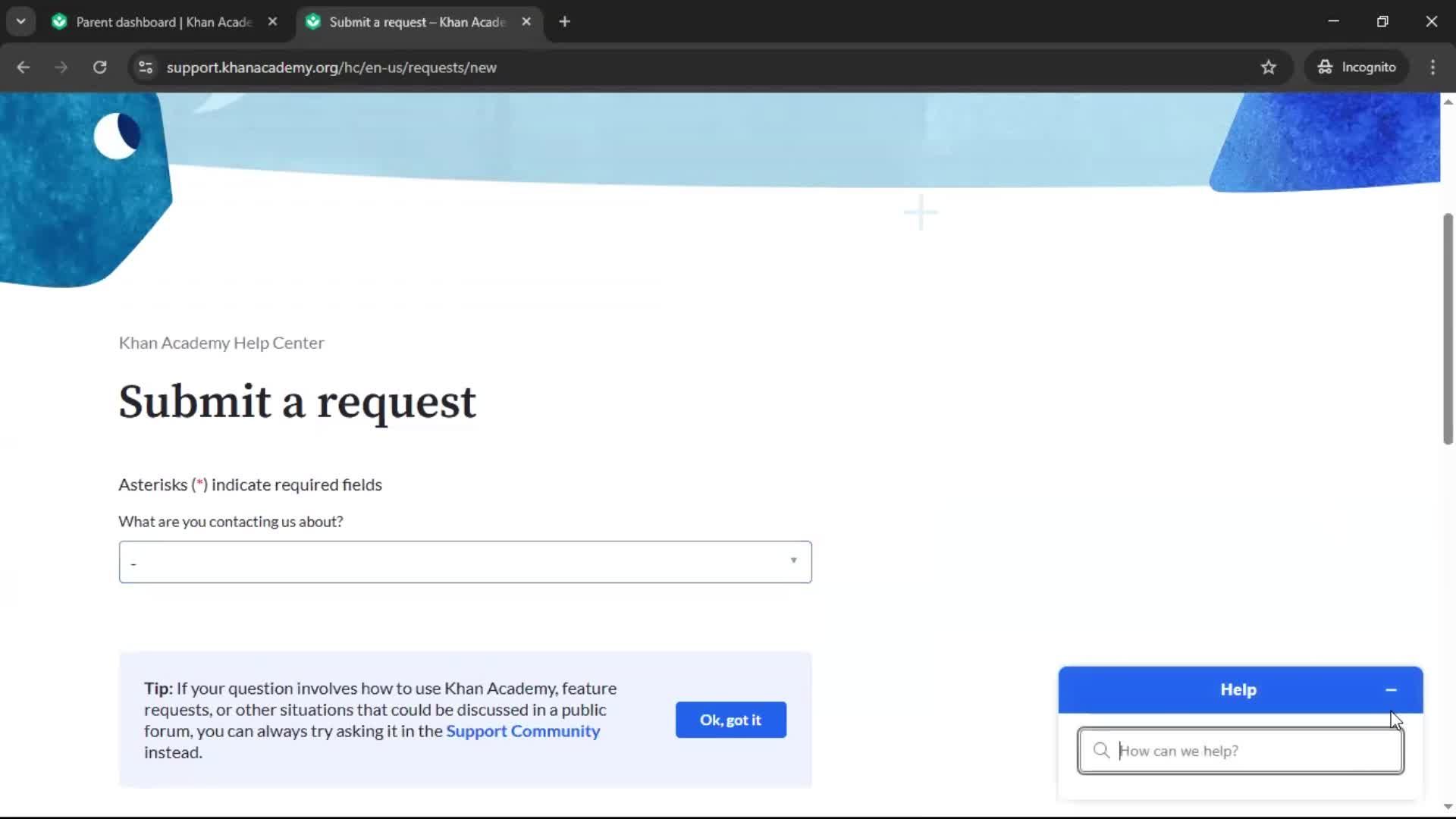Click the address bar URL
1456x819 pixels.
(x=331, y=67)
